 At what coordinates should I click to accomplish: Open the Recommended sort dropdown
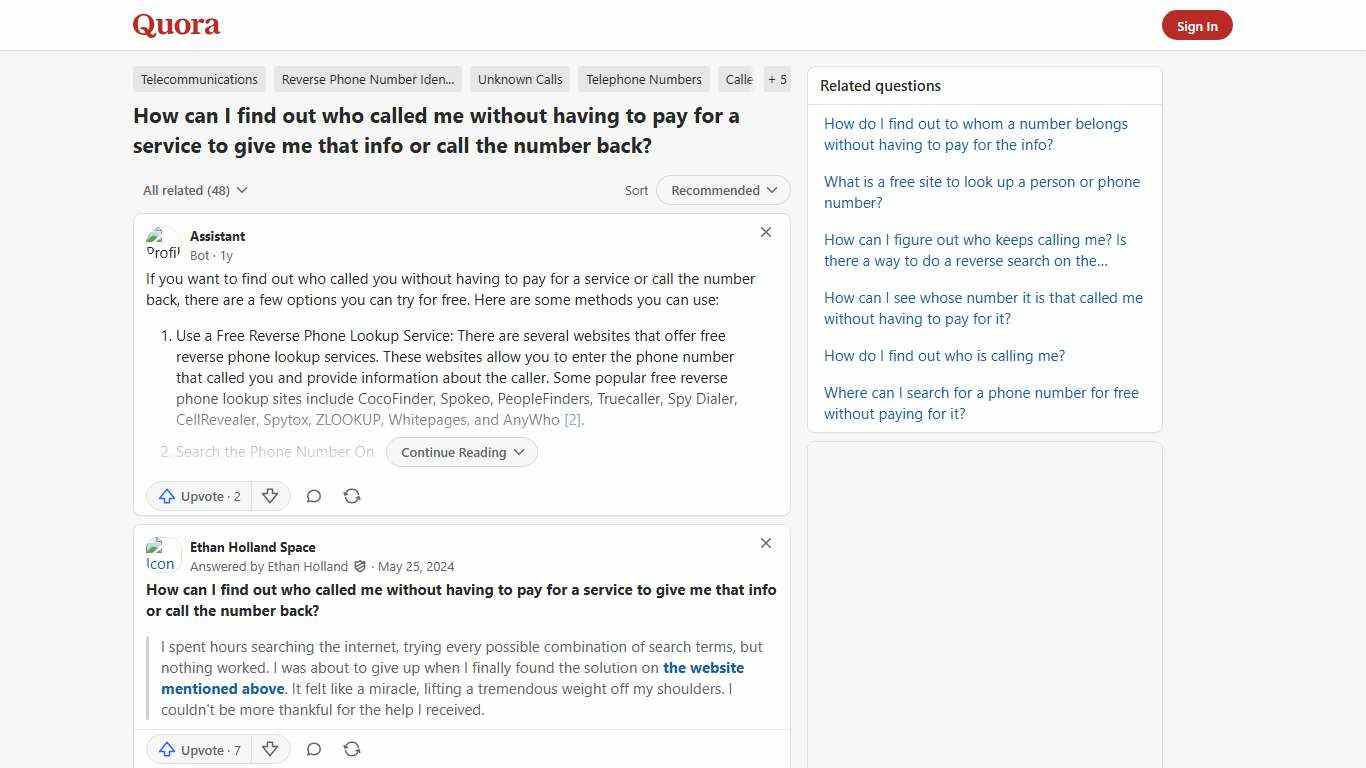(x=722, y=190)
